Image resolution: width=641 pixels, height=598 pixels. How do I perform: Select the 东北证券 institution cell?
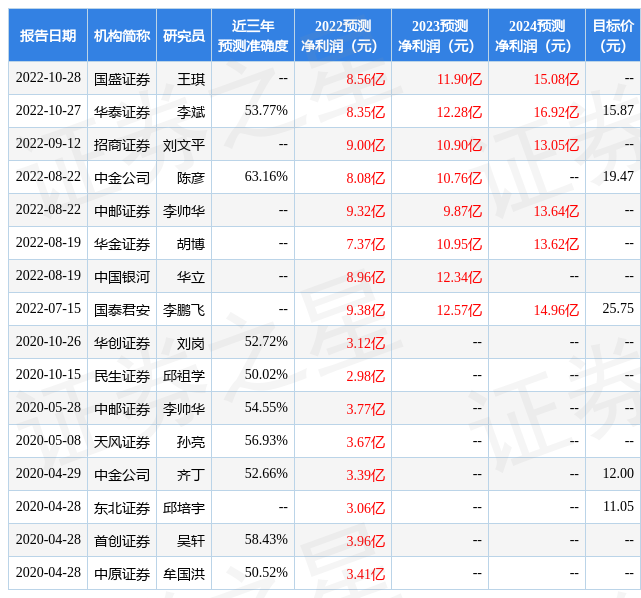coord(122,508)
